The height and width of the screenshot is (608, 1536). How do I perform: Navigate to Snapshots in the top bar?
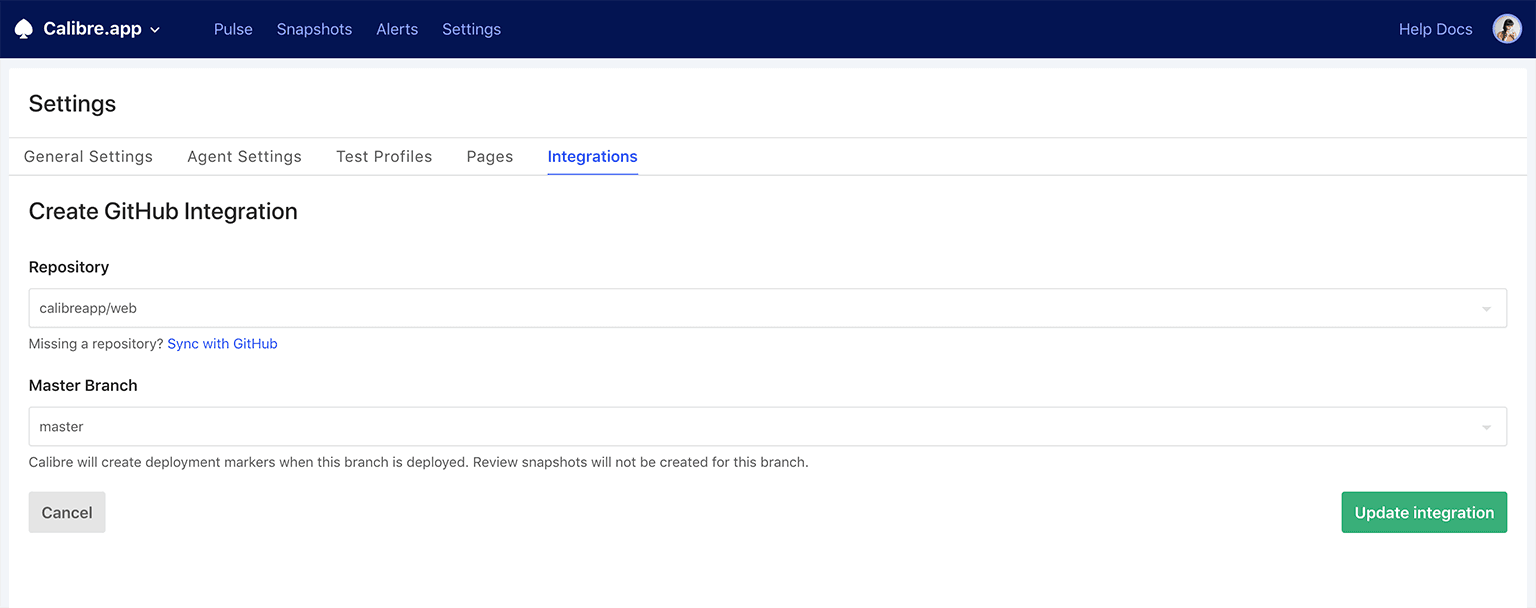[314, 29]
